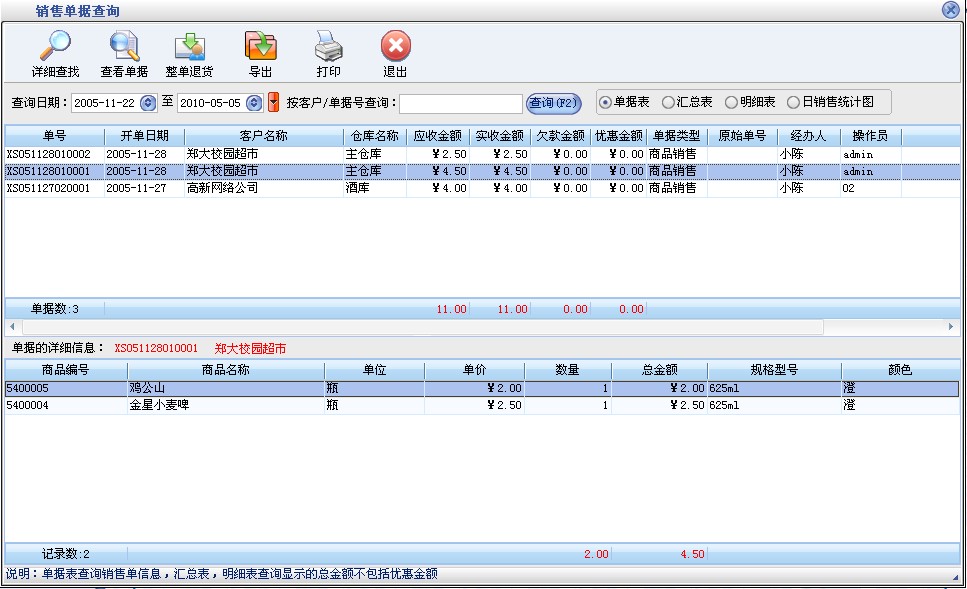967x589 pixels.
Task: Choose the 汇总表 radio option
Action: pyautogui.click(x=668, y=102)
